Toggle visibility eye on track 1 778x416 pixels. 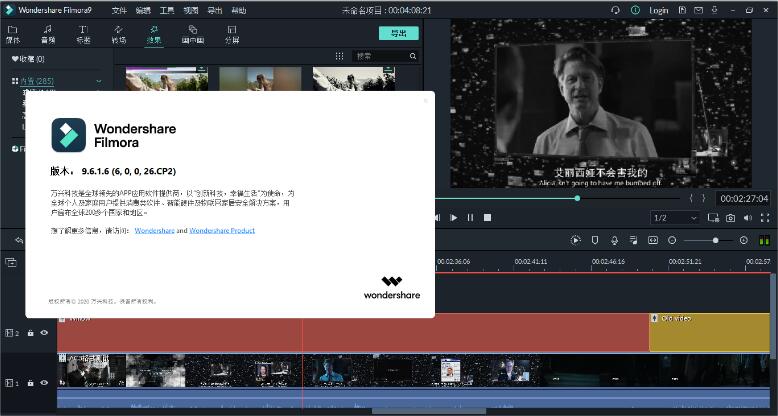point(44,383)
